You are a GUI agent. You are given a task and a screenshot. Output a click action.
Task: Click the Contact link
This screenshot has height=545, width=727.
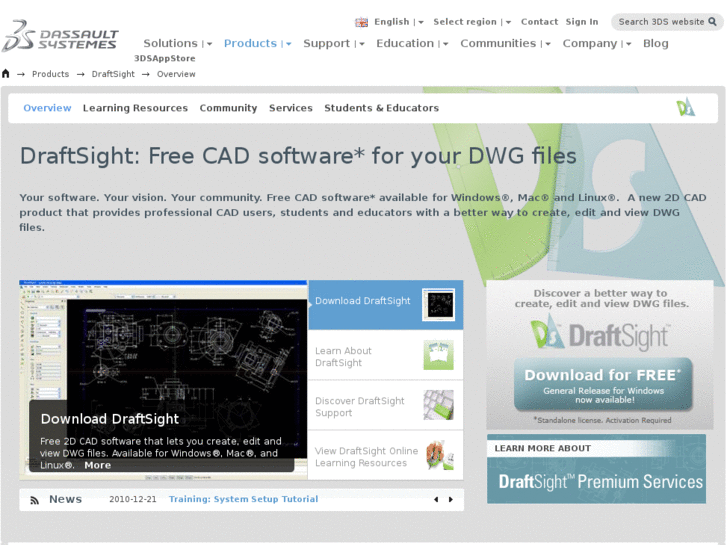pyautogui.click(x=539, y=22)
